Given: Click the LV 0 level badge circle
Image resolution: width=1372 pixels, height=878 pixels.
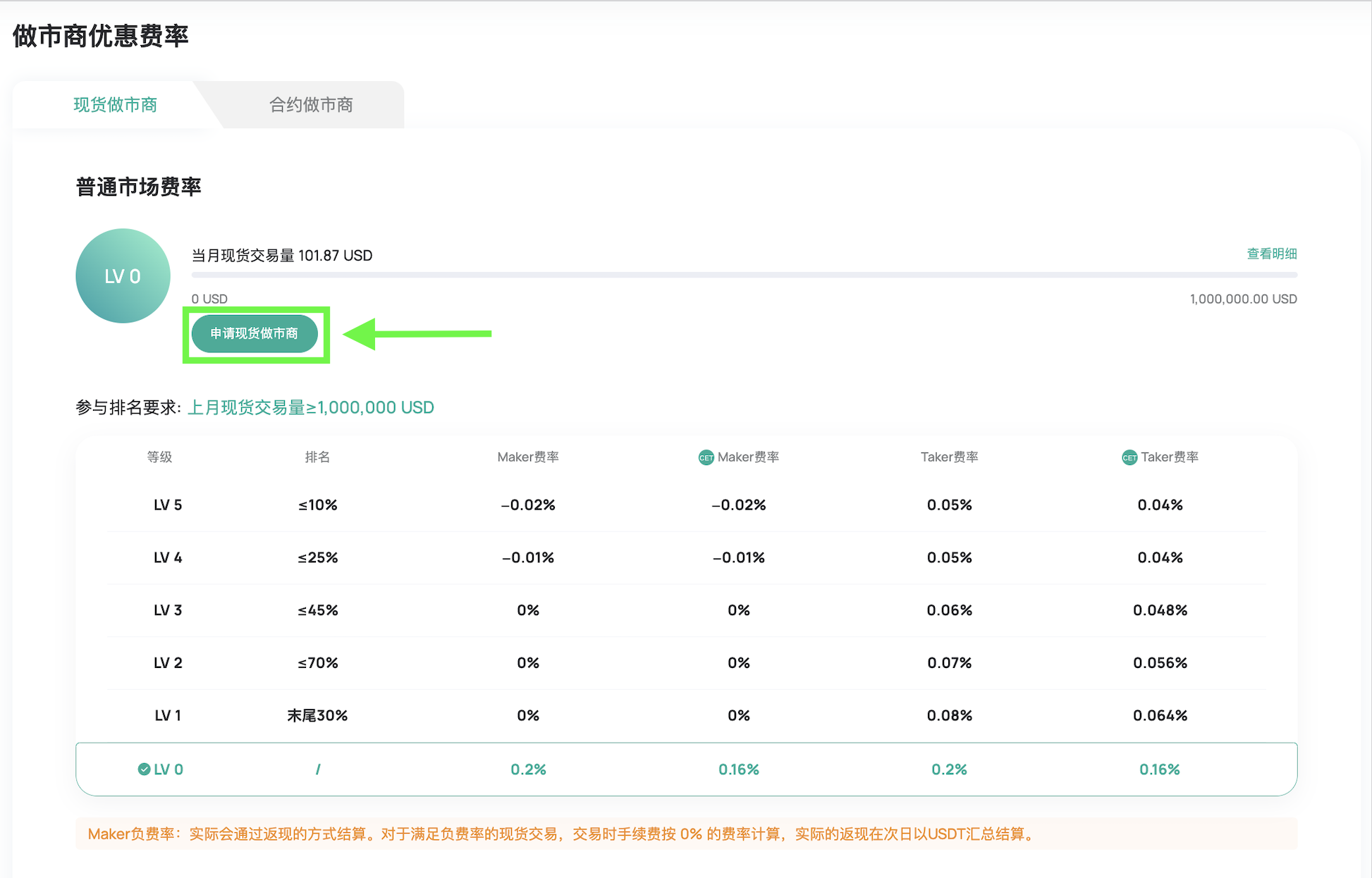Looking at the screenshot, I should (123, 276).
